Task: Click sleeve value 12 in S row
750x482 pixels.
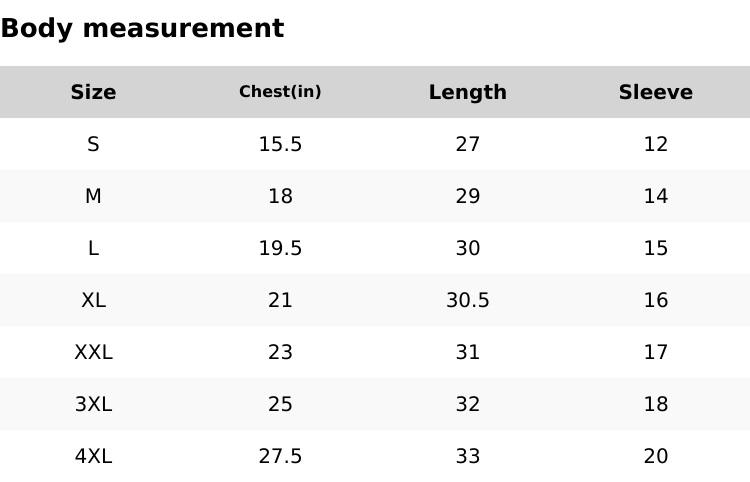Action: pyautogui.click(x=655, y=144)
